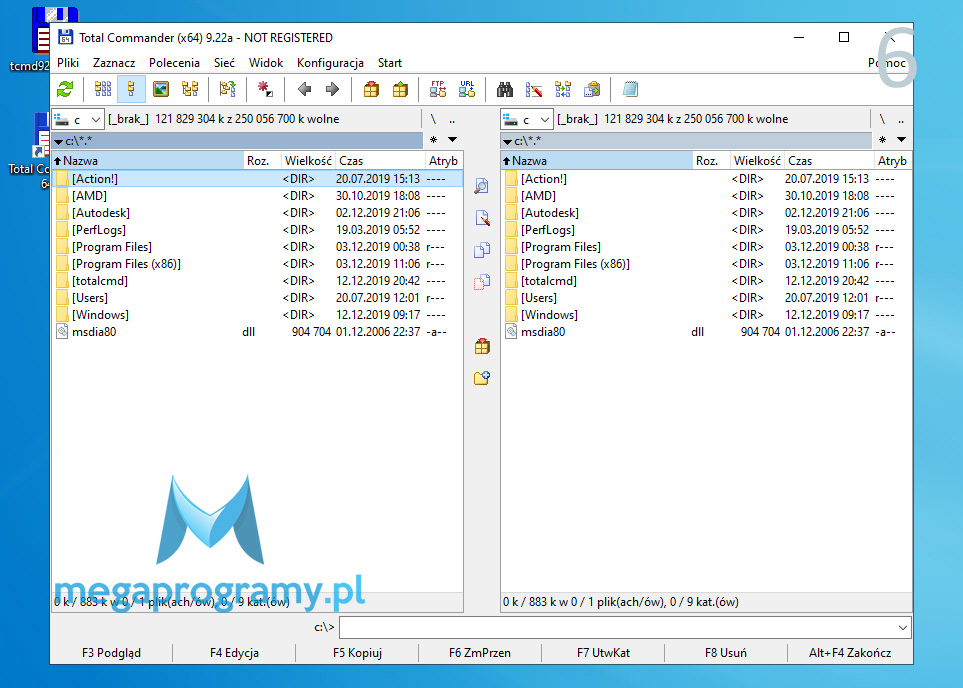Open the left panel directory history arrow
This screenshot has height=688, width=963.
pyautogui.click(x=453, y=140)
